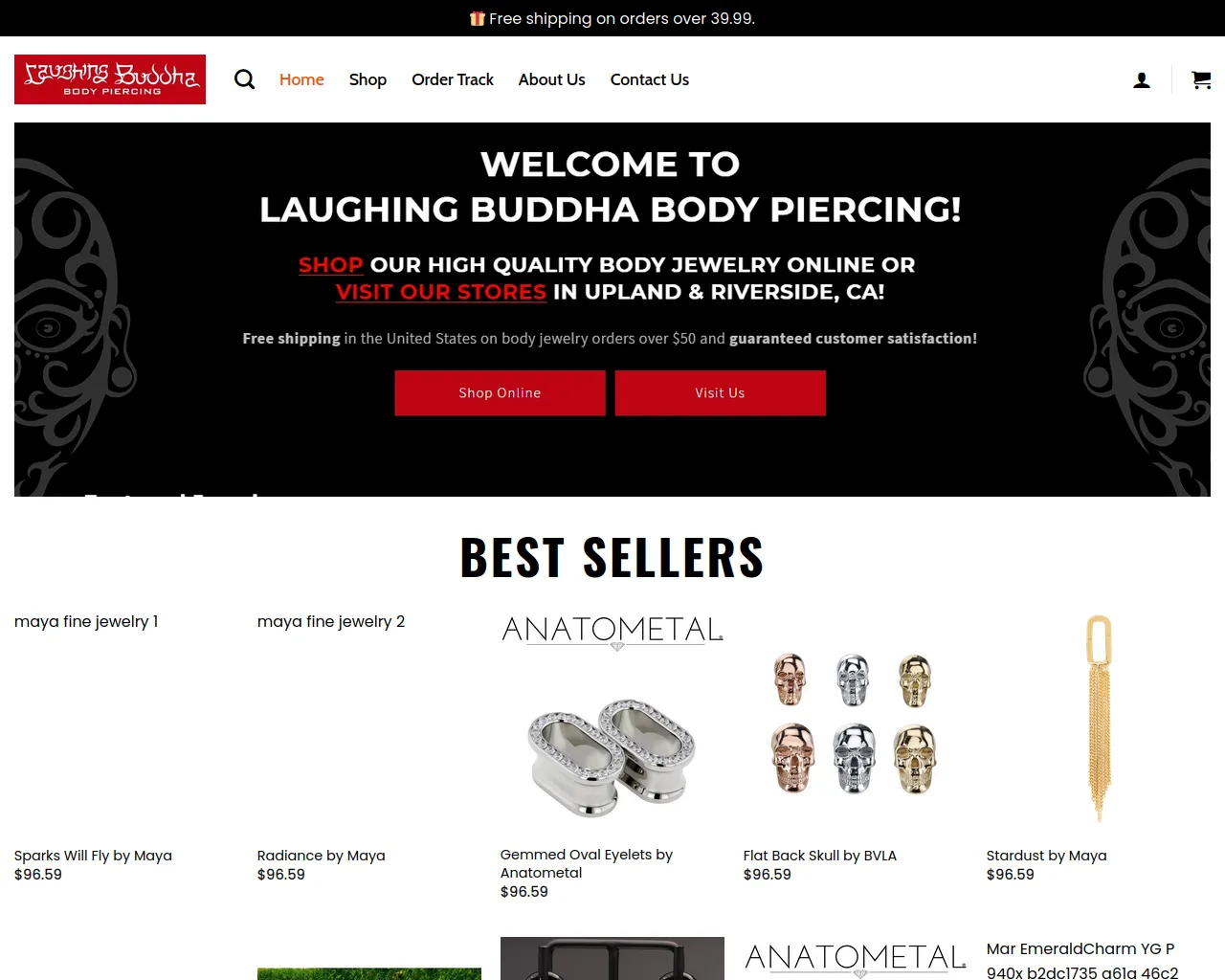Click the red Shop Online button

(500, 393)
